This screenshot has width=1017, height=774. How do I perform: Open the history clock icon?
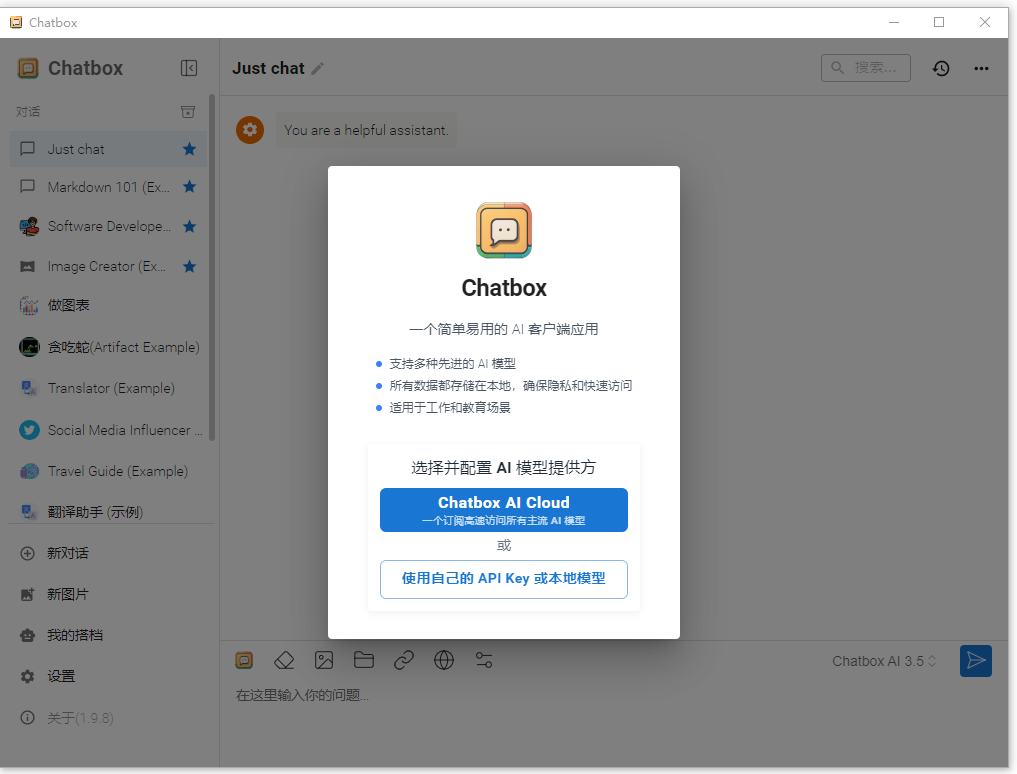pos(941,68)
